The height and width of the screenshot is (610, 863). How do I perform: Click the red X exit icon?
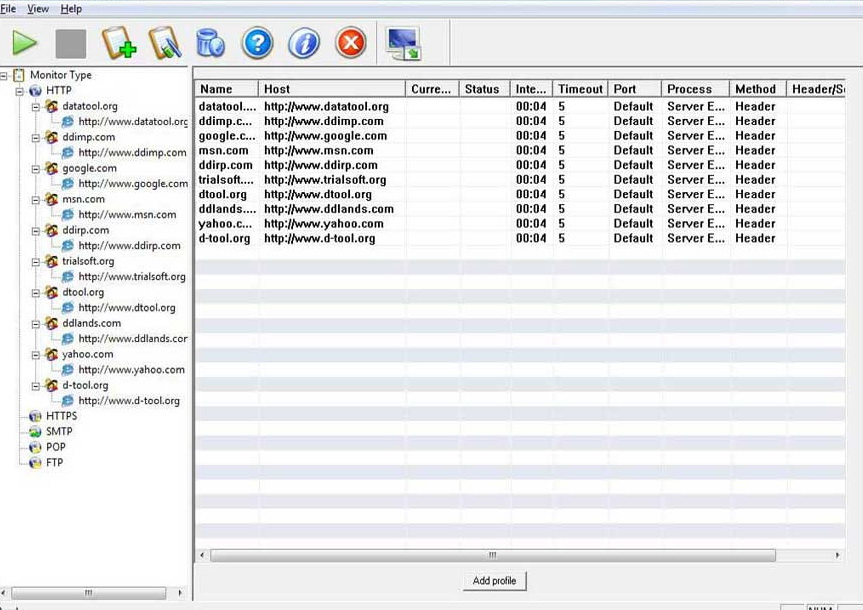pyautogui.click(x=350, y=43)
